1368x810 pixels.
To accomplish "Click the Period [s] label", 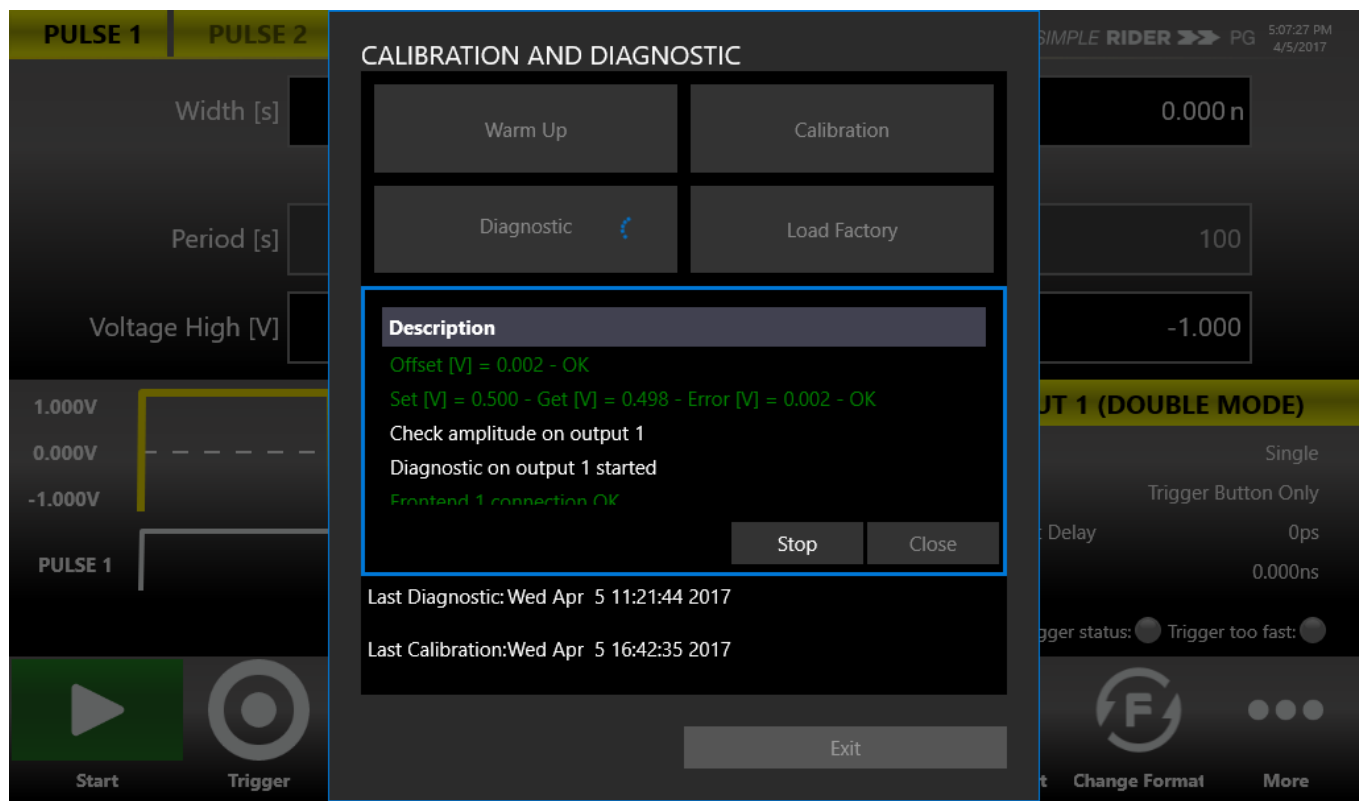I will coord(225,239).
